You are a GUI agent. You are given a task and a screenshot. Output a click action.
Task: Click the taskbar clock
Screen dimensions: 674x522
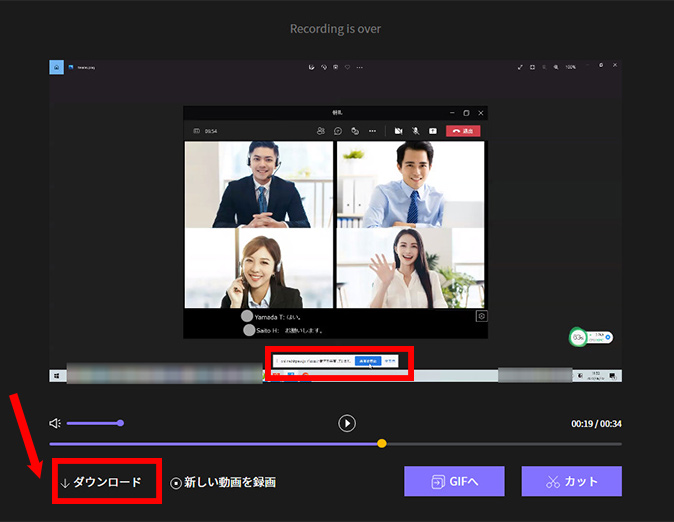596,376
